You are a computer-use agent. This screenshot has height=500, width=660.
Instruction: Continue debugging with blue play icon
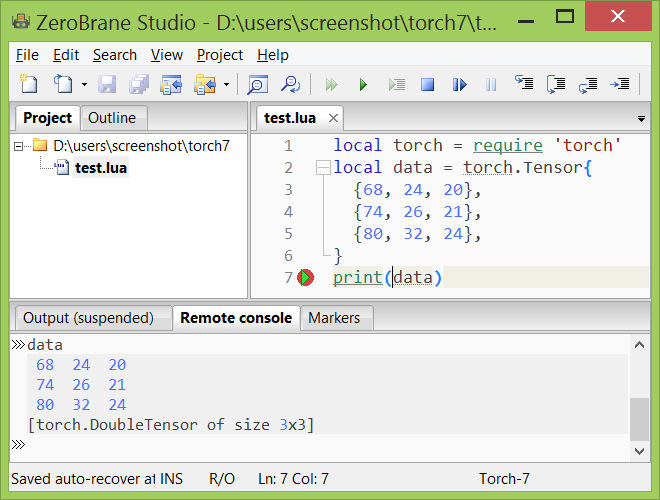point(460,85)
